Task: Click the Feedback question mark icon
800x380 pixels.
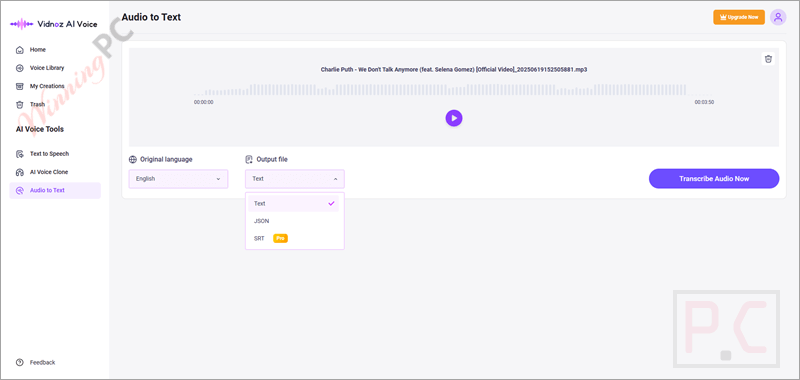Action: point(20,362)
